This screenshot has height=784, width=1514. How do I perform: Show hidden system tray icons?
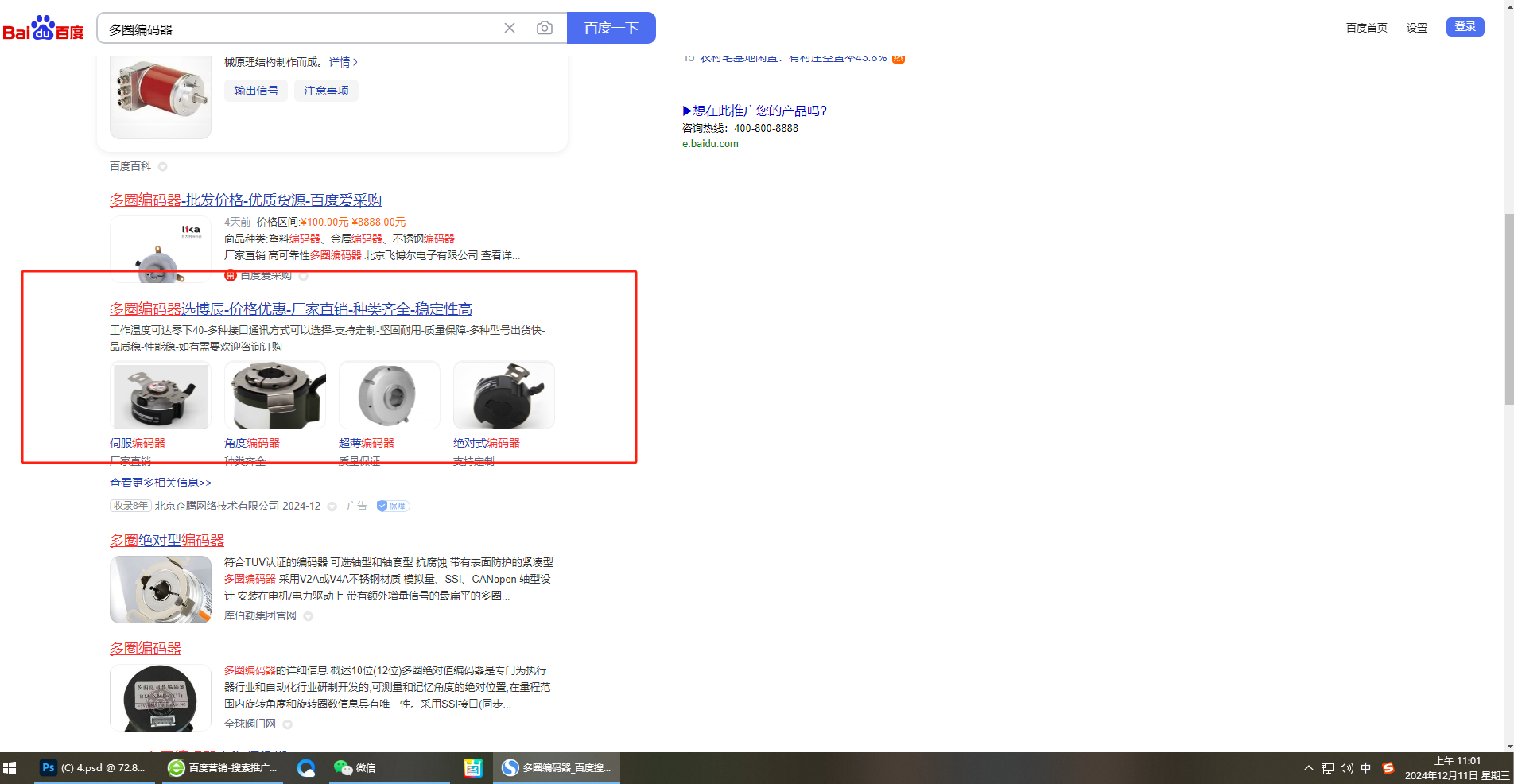1308,768
